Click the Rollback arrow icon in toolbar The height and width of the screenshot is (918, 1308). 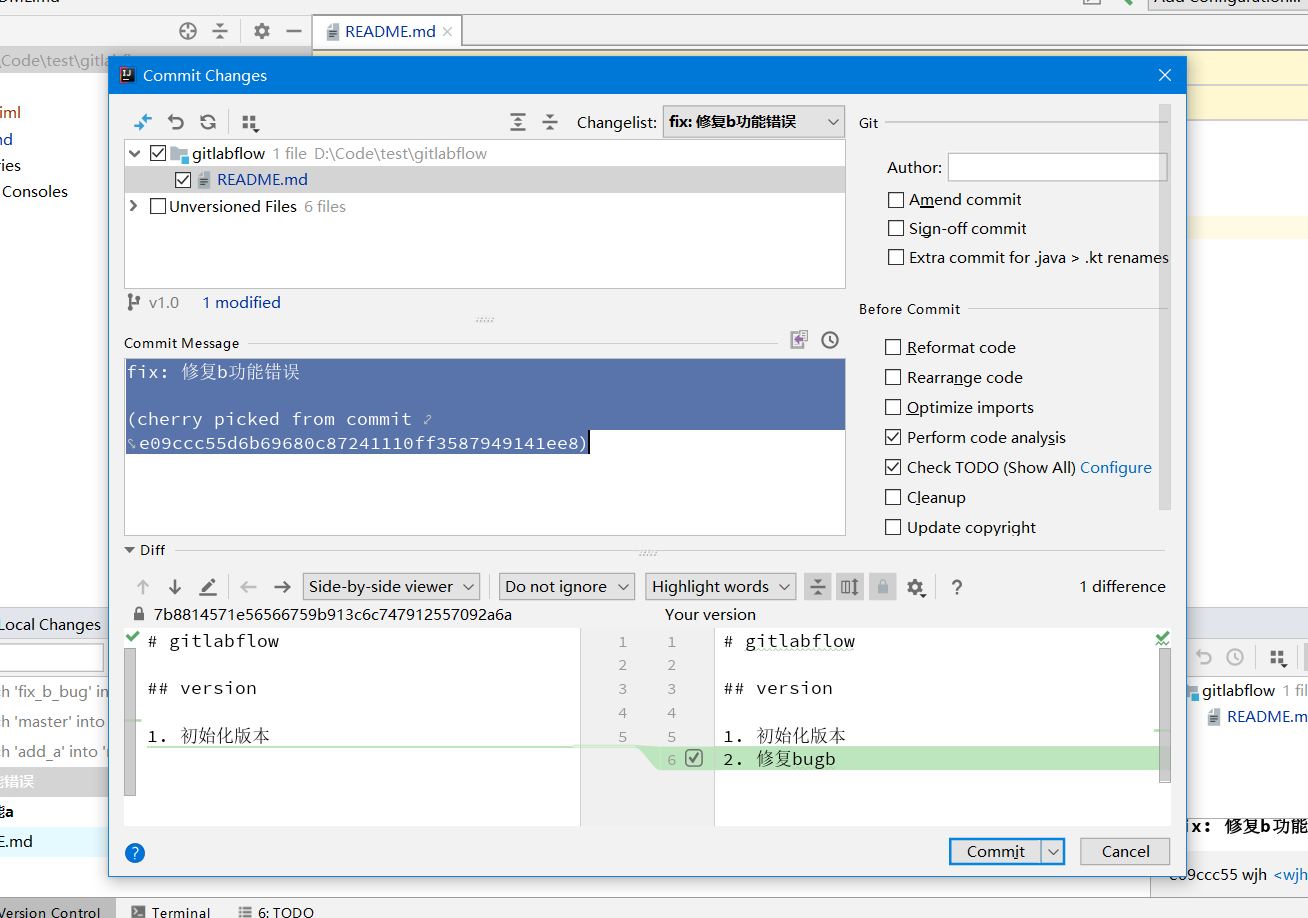click(x=176, y=122)
